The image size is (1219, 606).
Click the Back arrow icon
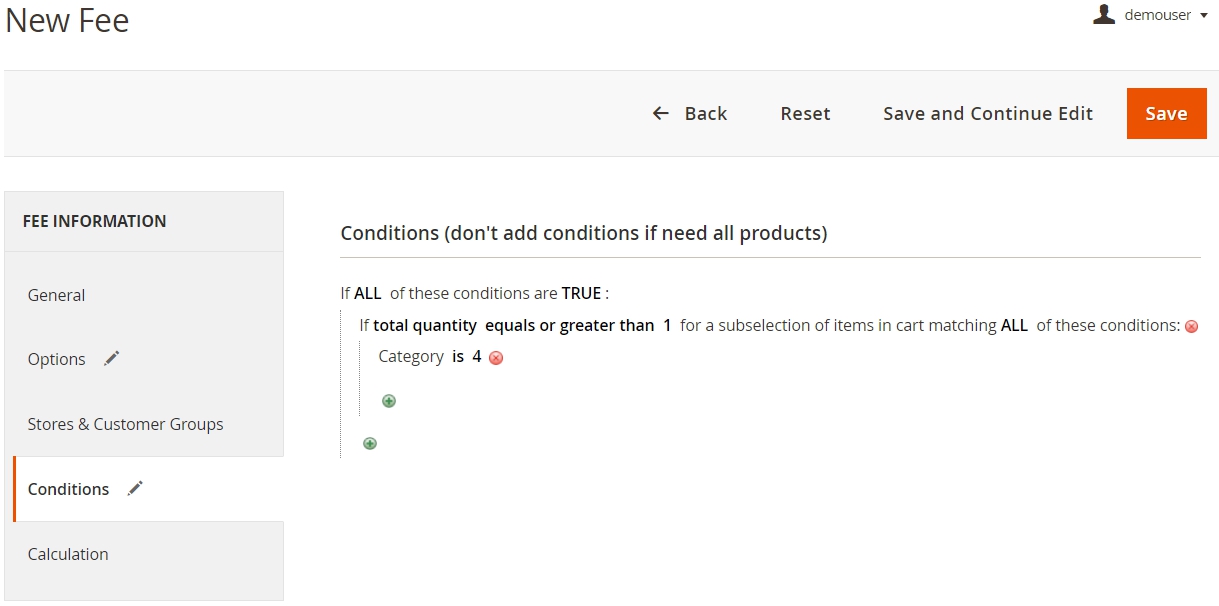click(660, 113)
